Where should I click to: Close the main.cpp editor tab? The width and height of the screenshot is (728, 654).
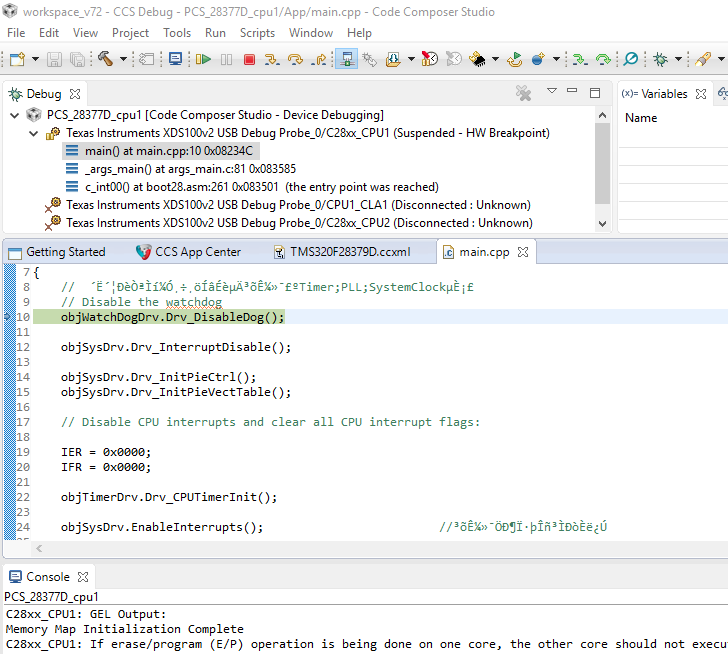pyautogui.click(x=523, y=252)
